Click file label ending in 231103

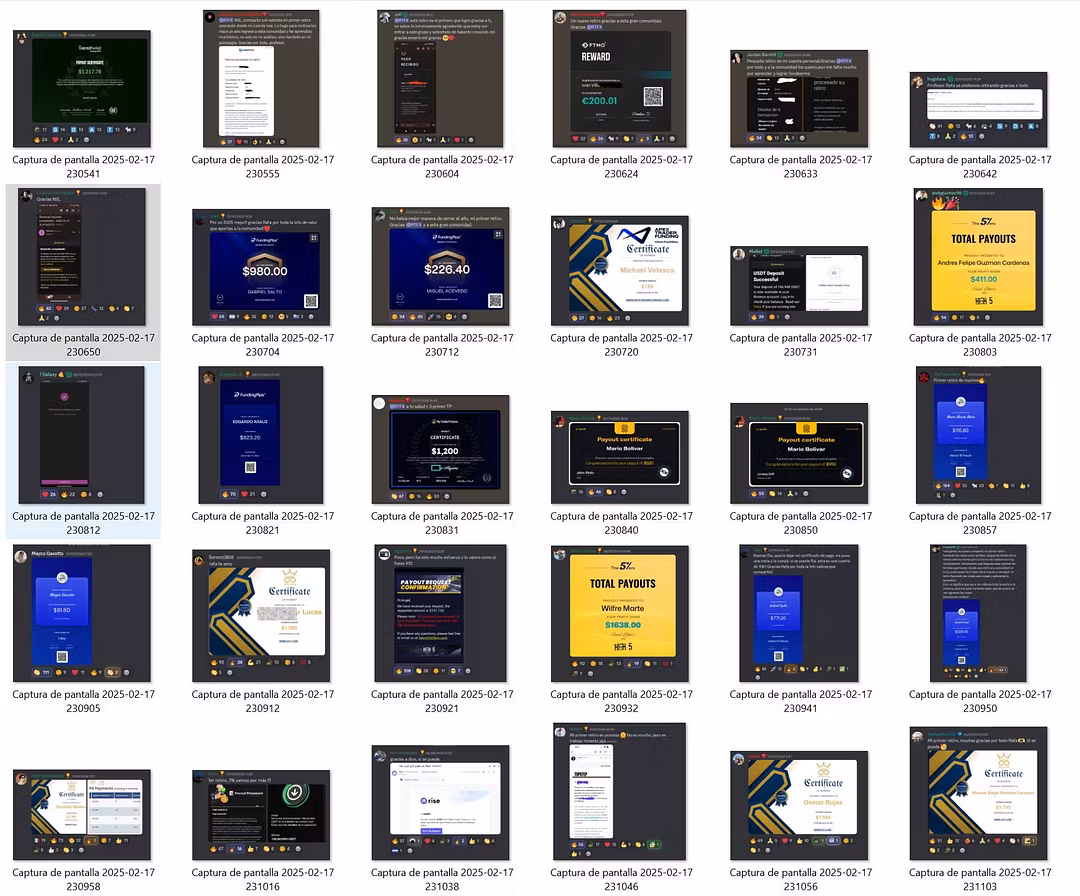pyautogui.click(x=980, y=880)
